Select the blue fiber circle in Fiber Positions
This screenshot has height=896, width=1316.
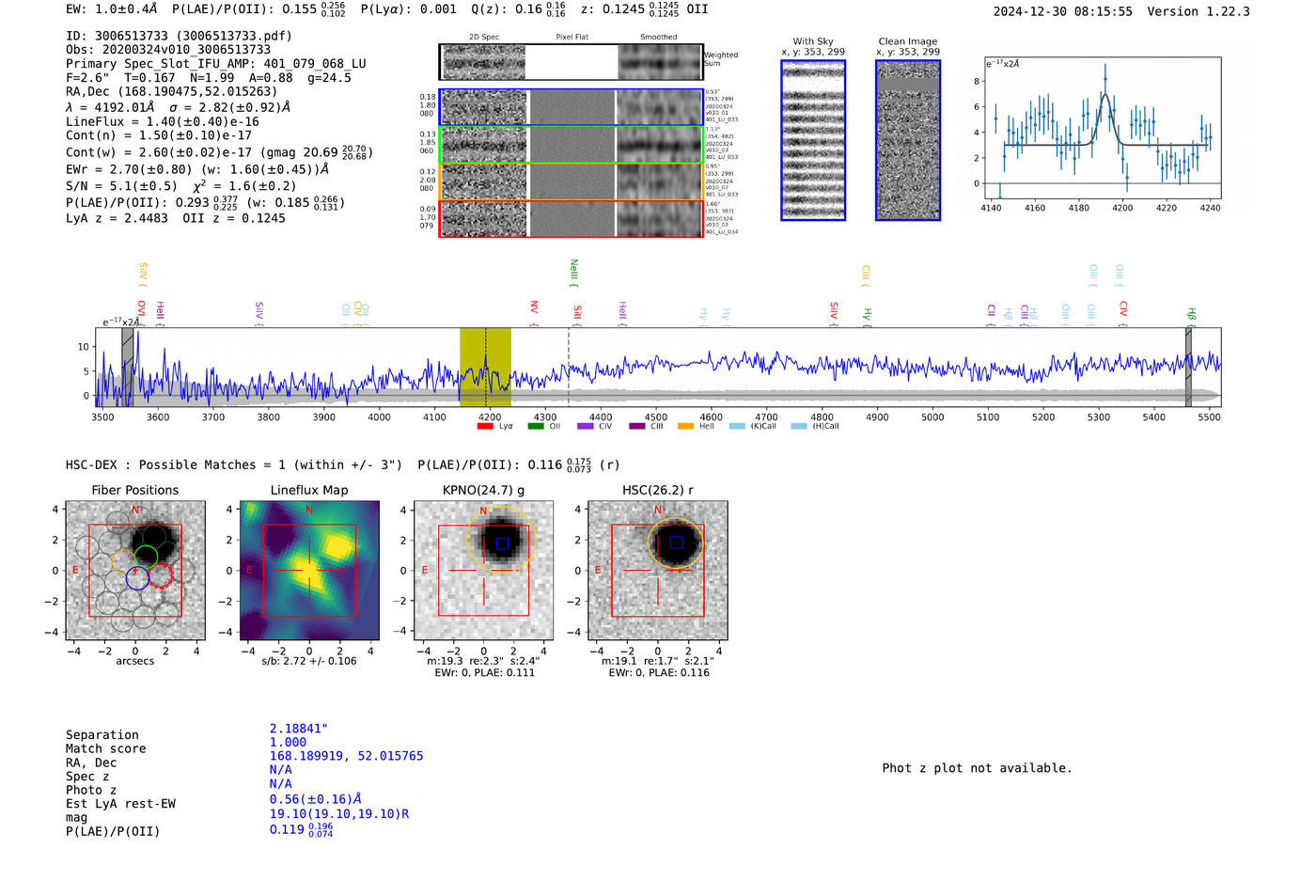tap(137, 578)
